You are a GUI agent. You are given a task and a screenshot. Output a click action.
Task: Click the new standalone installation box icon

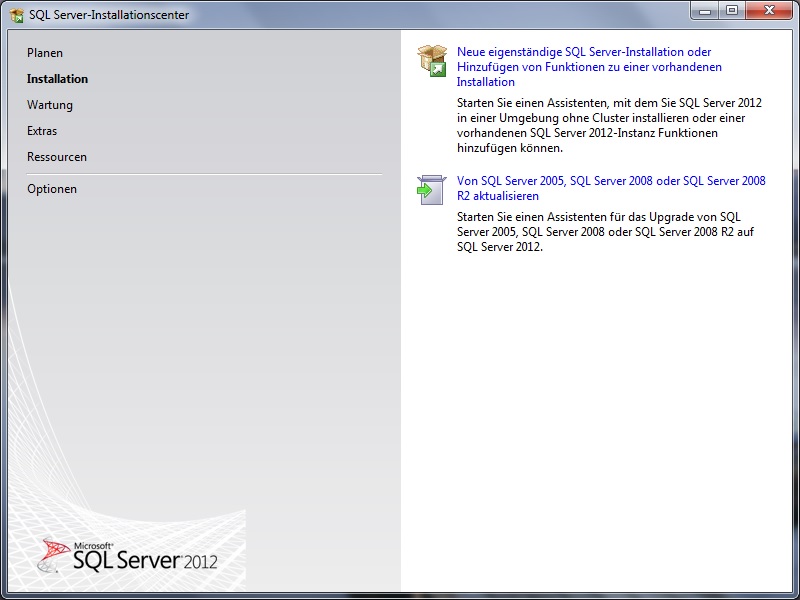[x=432, y=61]
